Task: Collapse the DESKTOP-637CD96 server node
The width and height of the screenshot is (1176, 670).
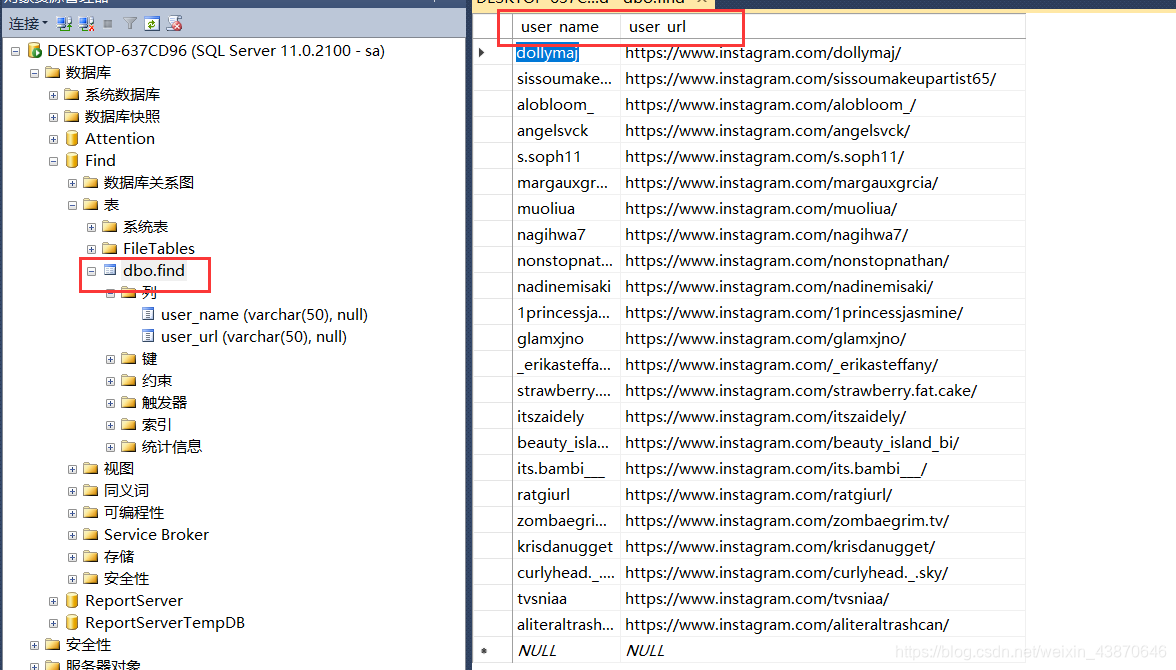Action: [x=15, y=51]
